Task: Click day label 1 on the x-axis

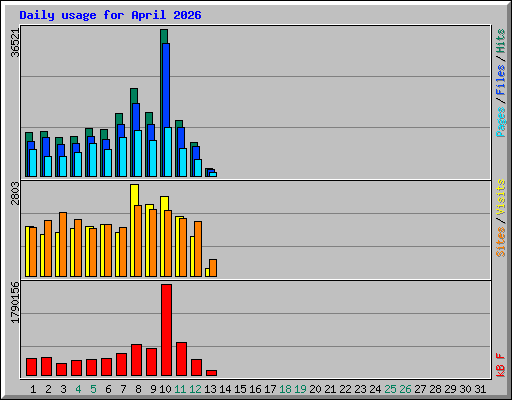Action: pos(33,389)
